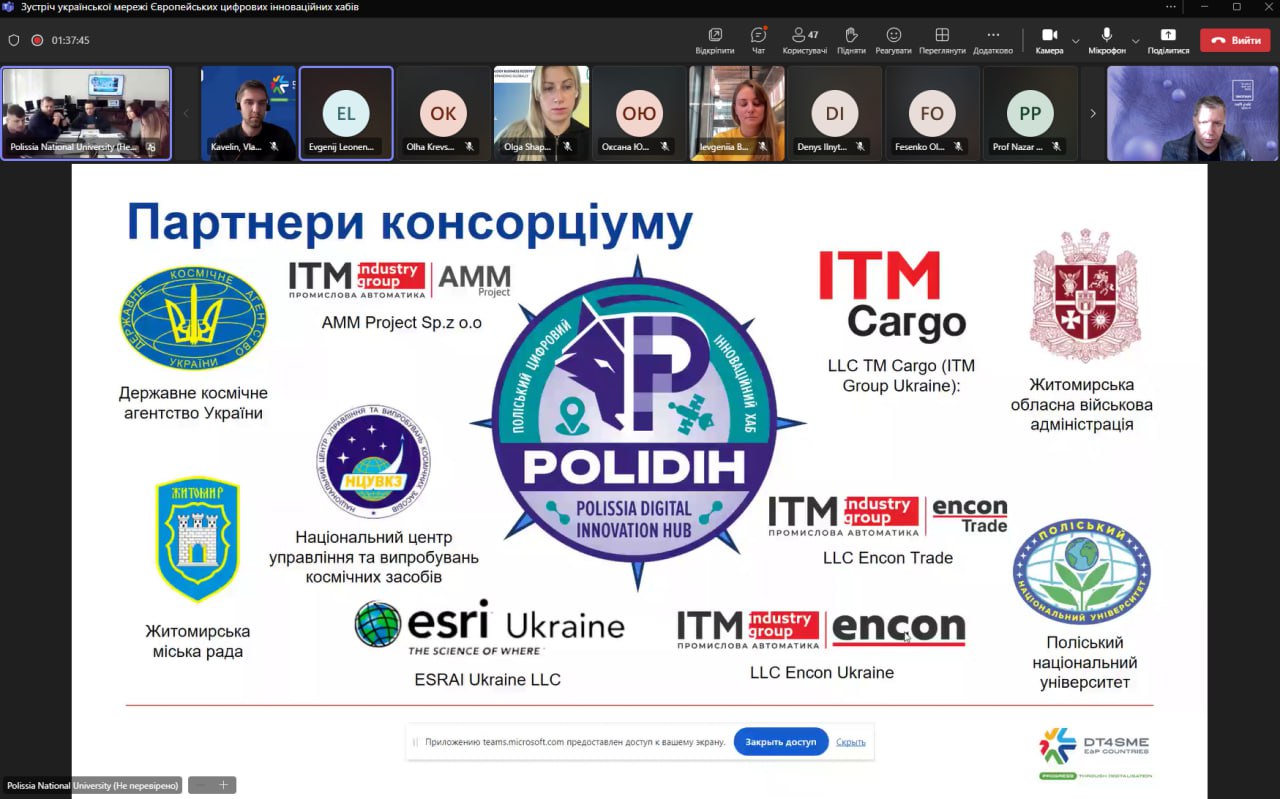Raise hand with the Підняти icon
Screen dimensions: 1280x799
click(851, 38)
